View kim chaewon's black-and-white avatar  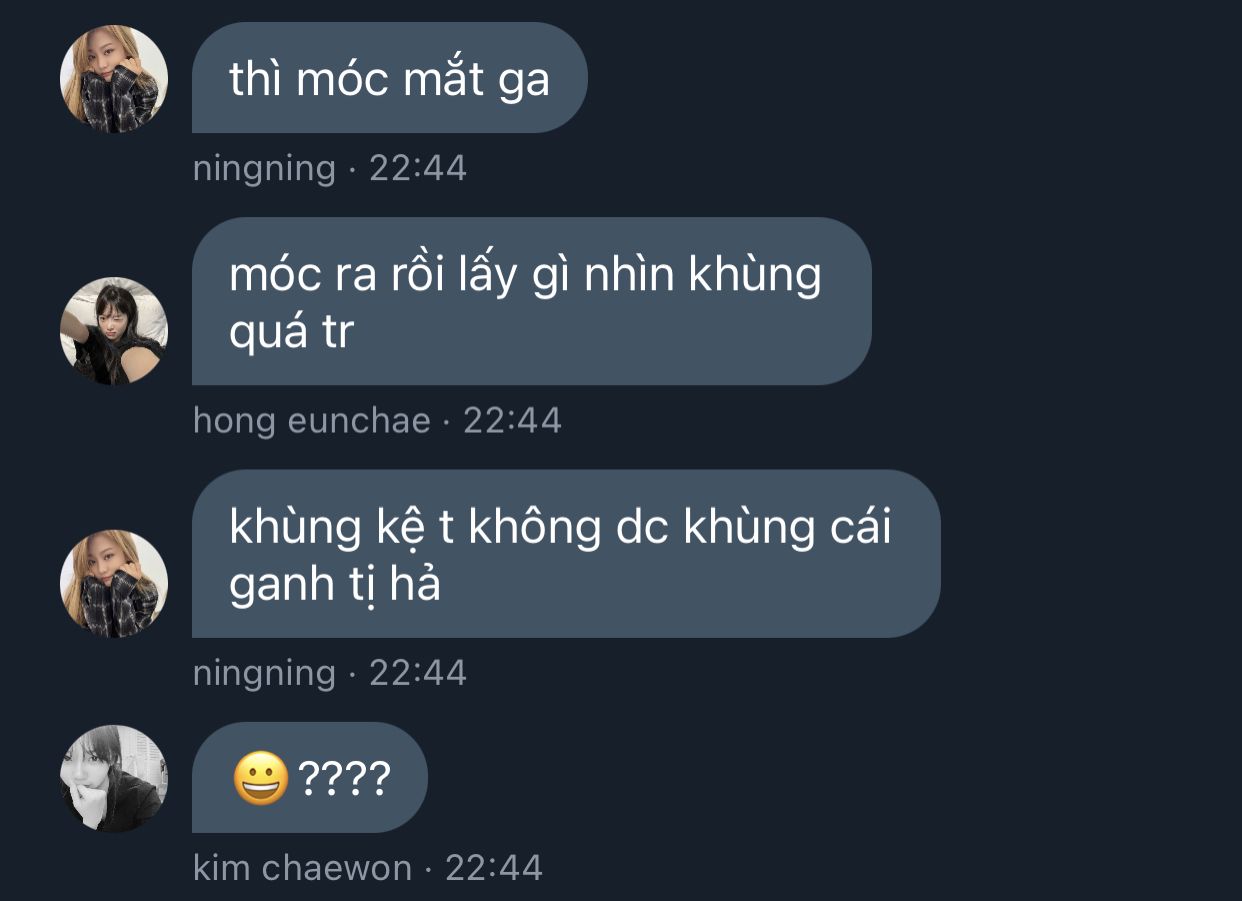(x=114, y=779)
